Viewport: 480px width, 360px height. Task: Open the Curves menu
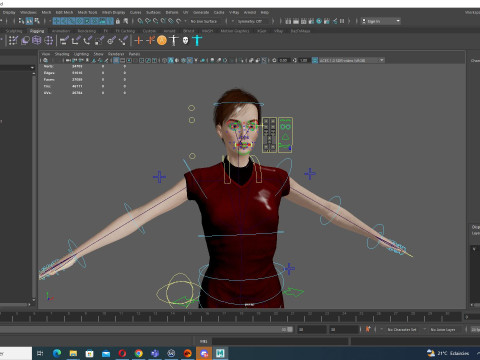click(x=135, y=12)
